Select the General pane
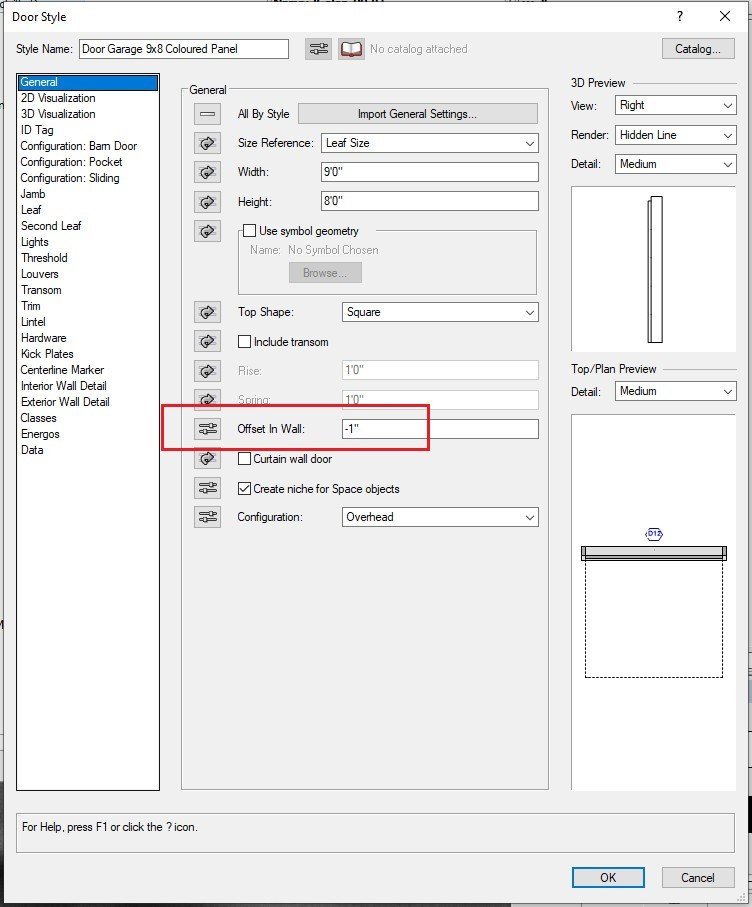This screenshot has width=752, height=907. (88, 82)
